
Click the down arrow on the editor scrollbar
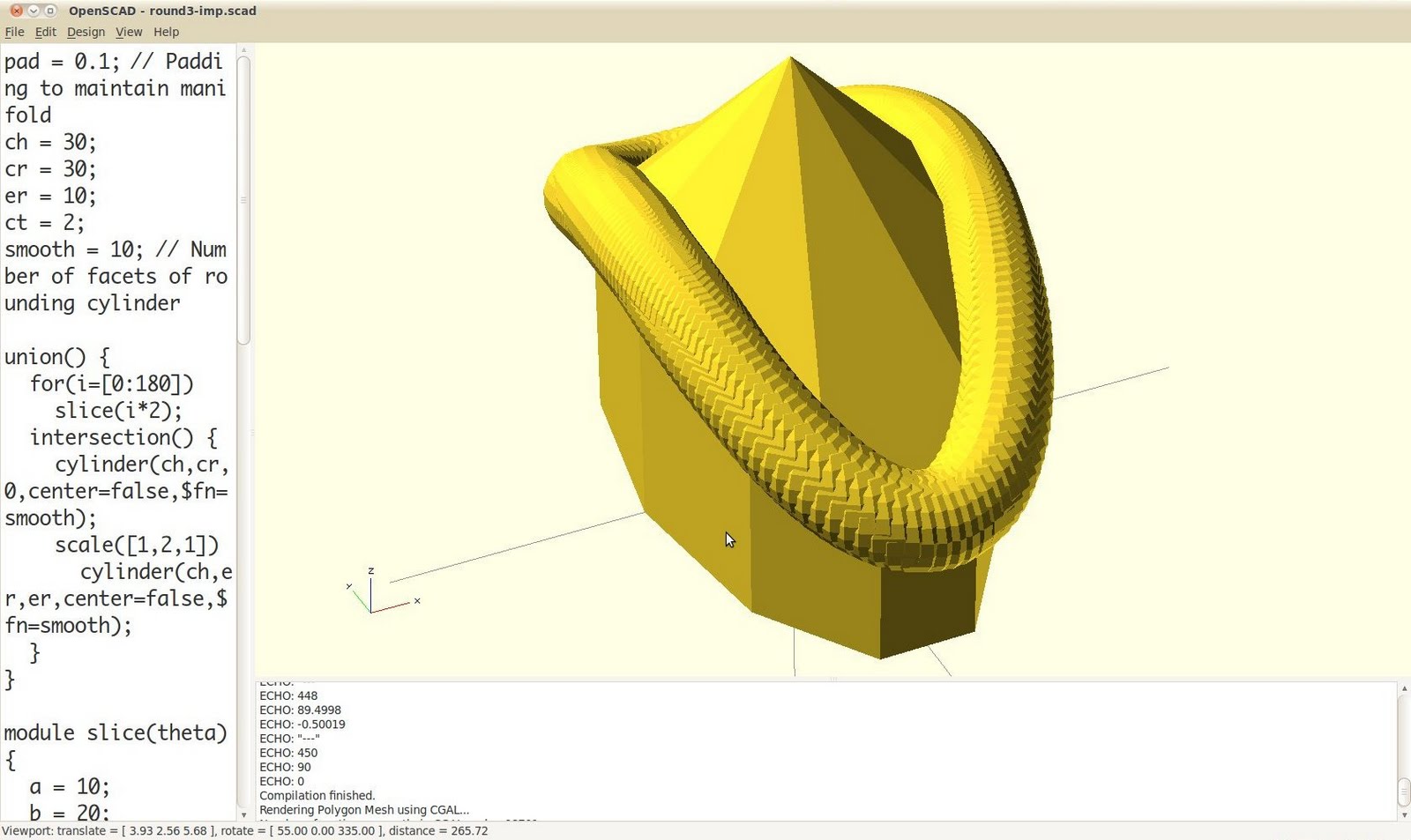click(x=244, y=815)
